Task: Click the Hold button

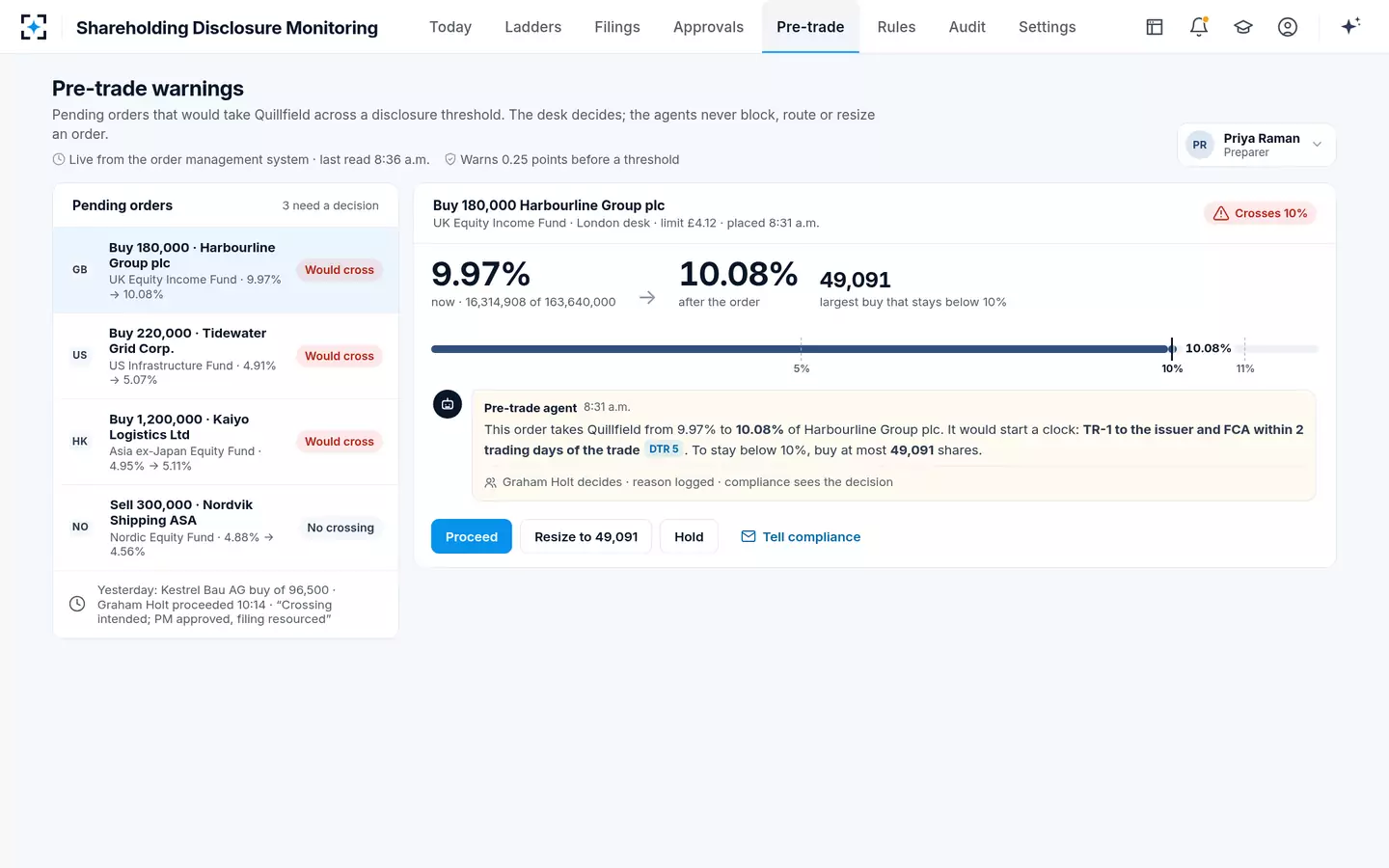Action: tap(689, 536)
